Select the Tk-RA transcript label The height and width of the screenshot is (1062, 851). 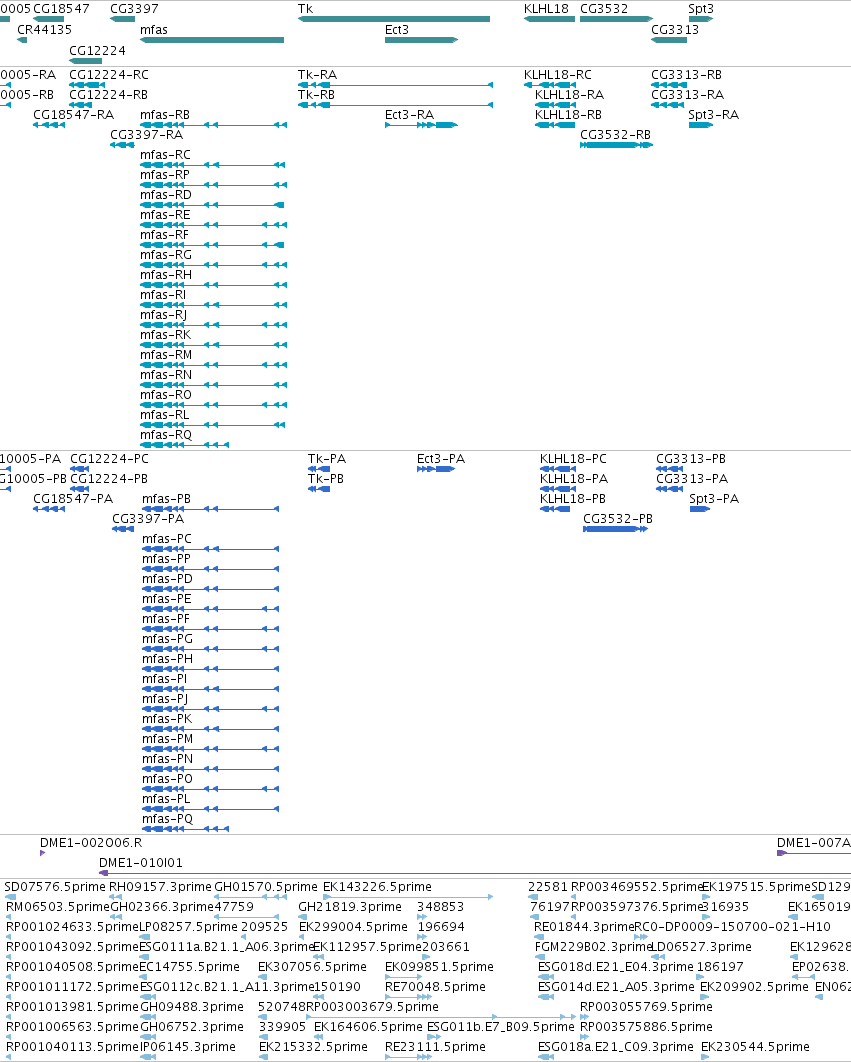[317, 75]
